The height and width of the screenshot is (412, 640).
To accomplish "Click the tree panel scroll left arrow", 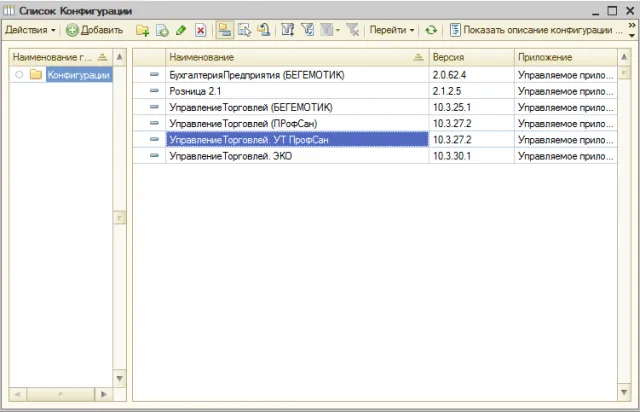I will [18, 394].
